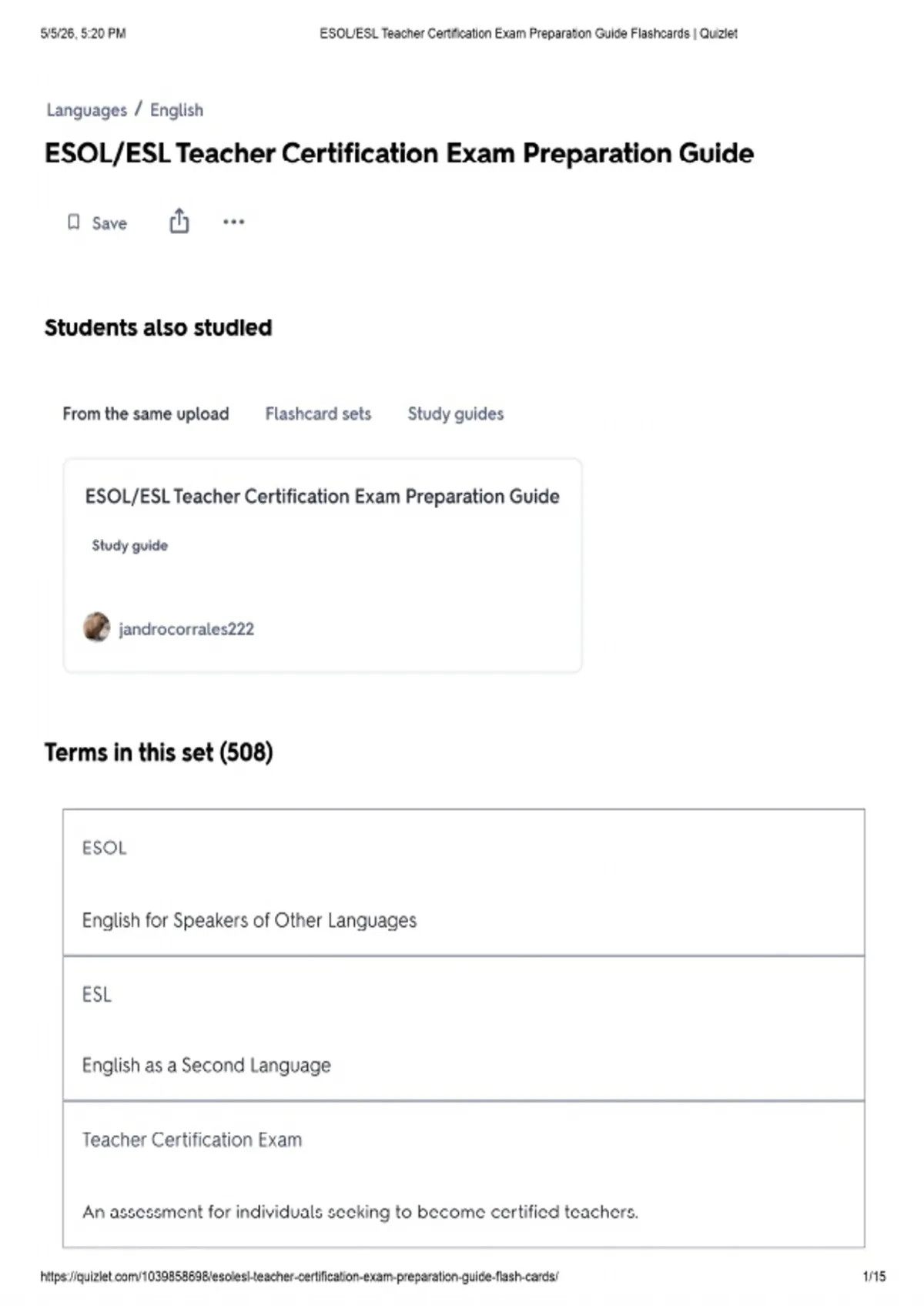Select the From the same upload tab

click(x=146, y=413)
